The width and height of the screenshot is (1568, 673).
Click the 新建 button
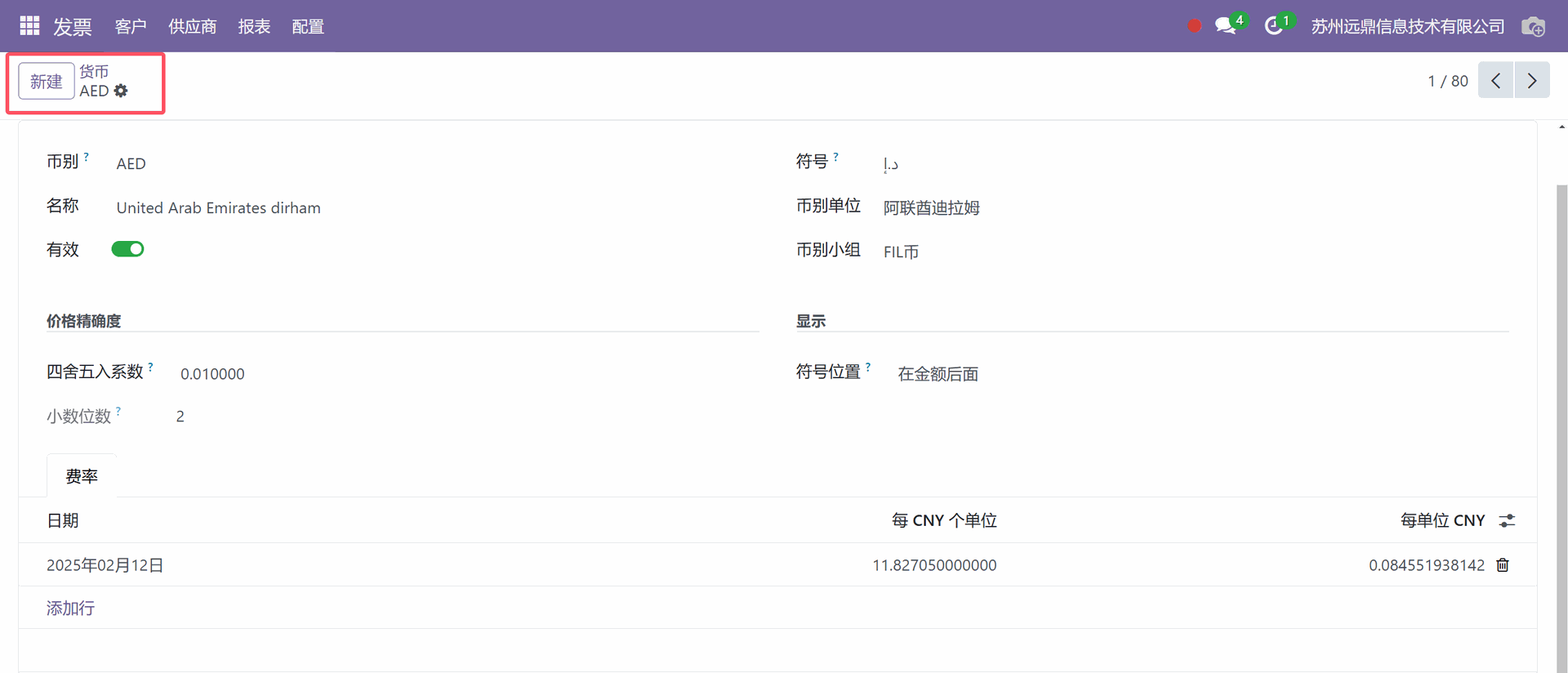point(47,81)
